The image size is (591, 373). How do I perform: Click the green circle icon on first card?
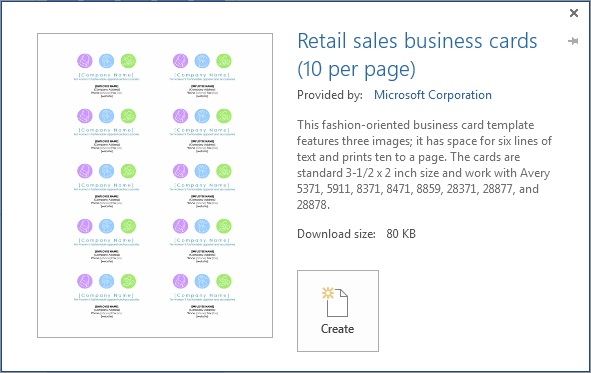point(128,61)
